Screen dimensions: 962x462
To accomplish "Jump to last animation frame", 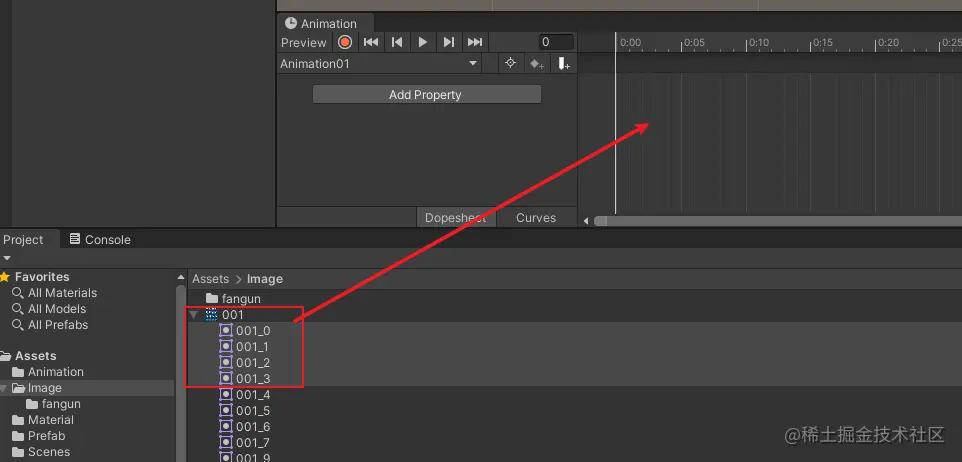I will [475, 42].
